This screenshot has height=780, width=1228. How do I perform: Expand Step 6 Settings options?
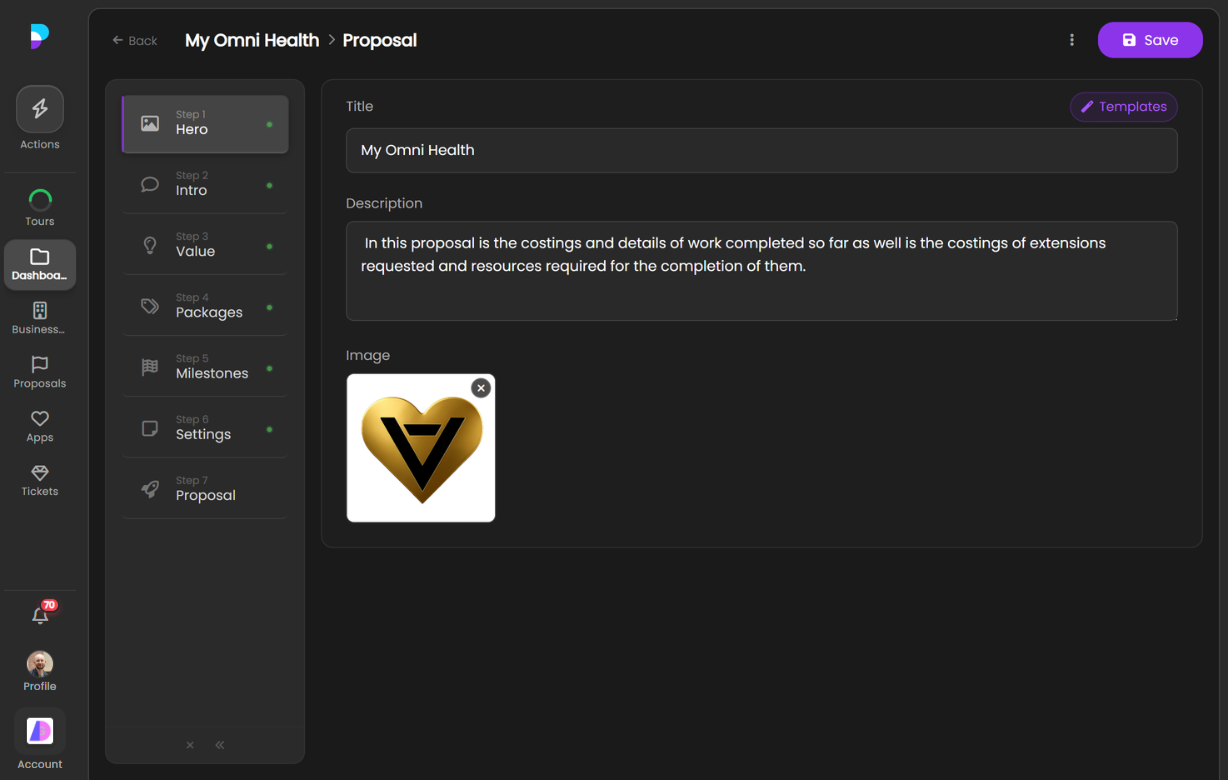[x=204, y=428]
